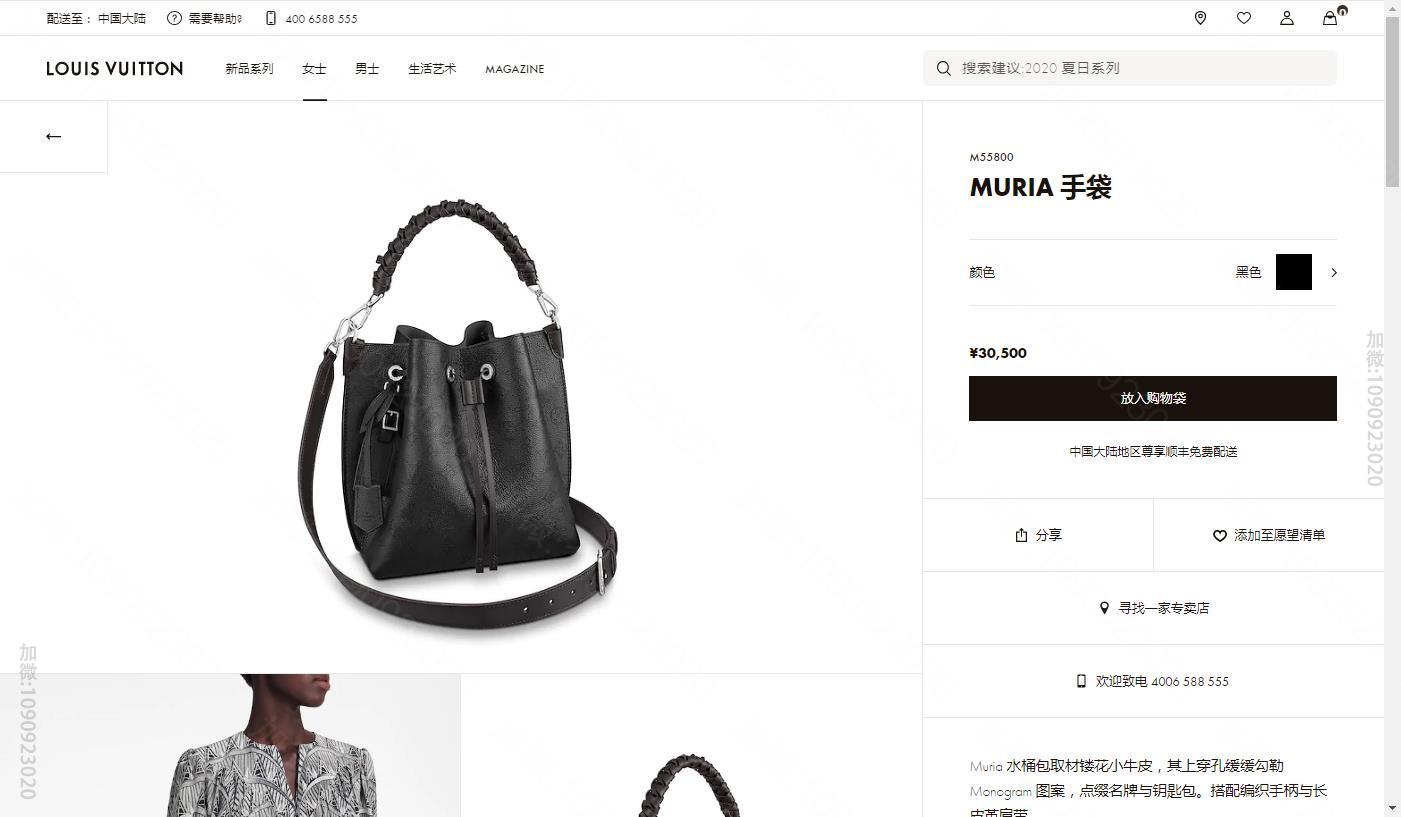This screenshot has height=817, width=1401.
Task: Open the 生活艺术 menu
Action: [432, 69]
